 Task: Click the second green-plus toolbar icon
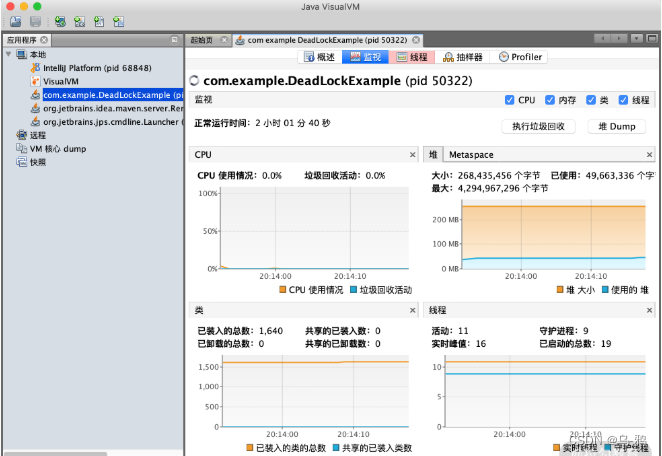(x=79, y=22)
